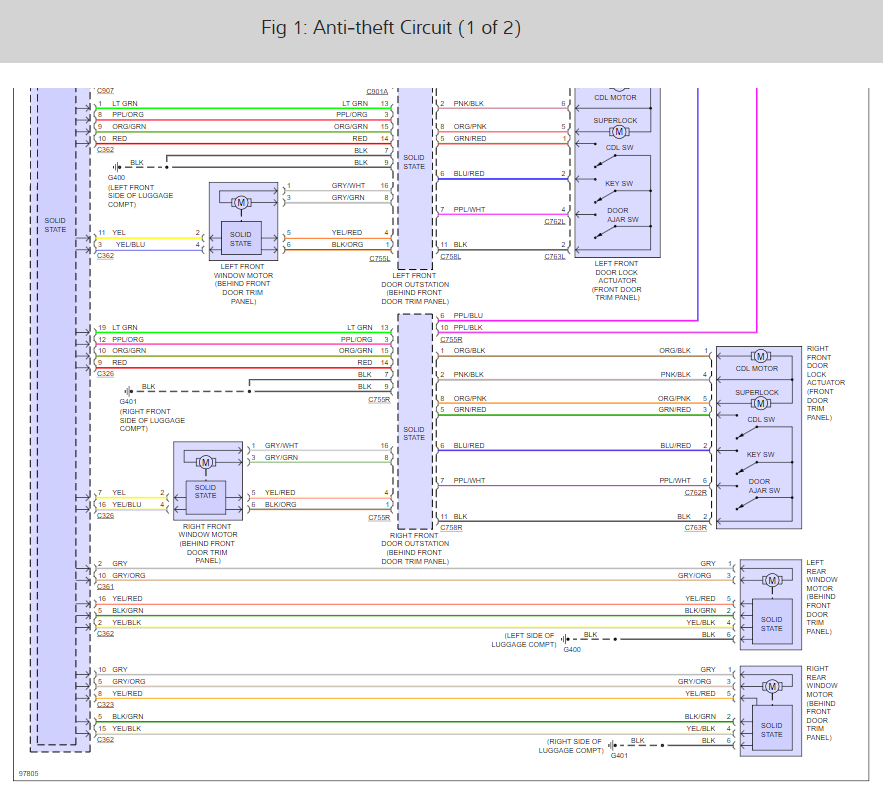Click the C755L connector label
This screenshot has width=883, height=797.
[x=380, y=259]
